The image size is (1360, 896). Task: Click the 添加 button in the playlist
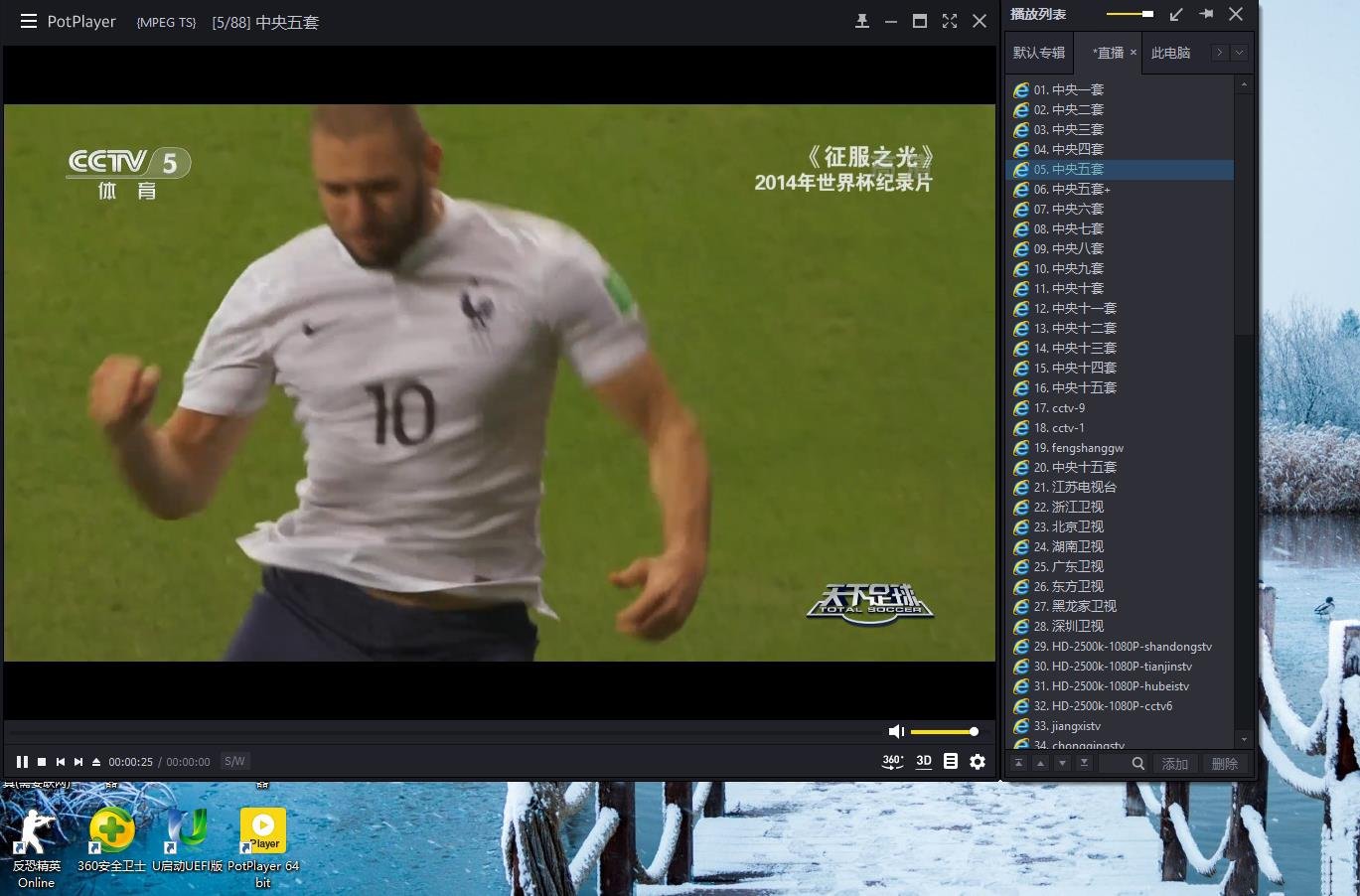point(1175,764)
